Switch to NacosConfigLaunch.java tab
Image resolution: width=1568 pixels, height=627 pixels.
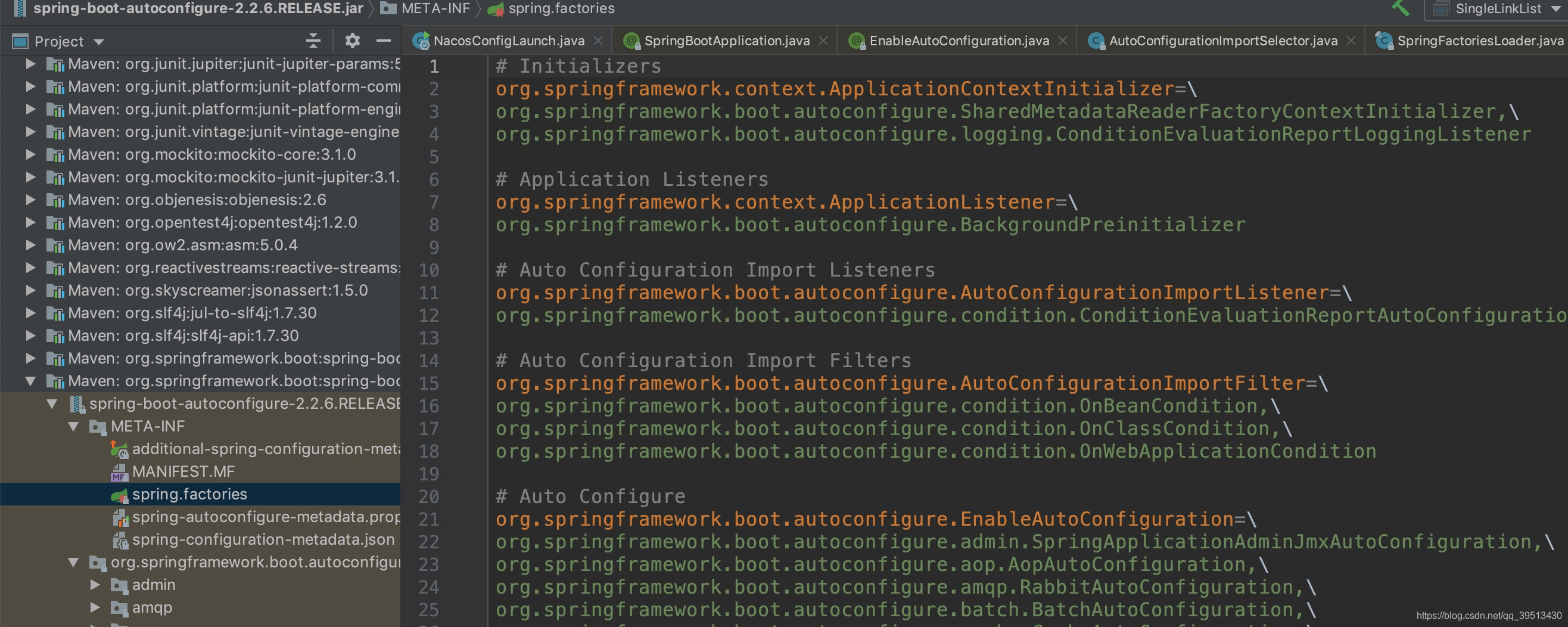(508, 41)
